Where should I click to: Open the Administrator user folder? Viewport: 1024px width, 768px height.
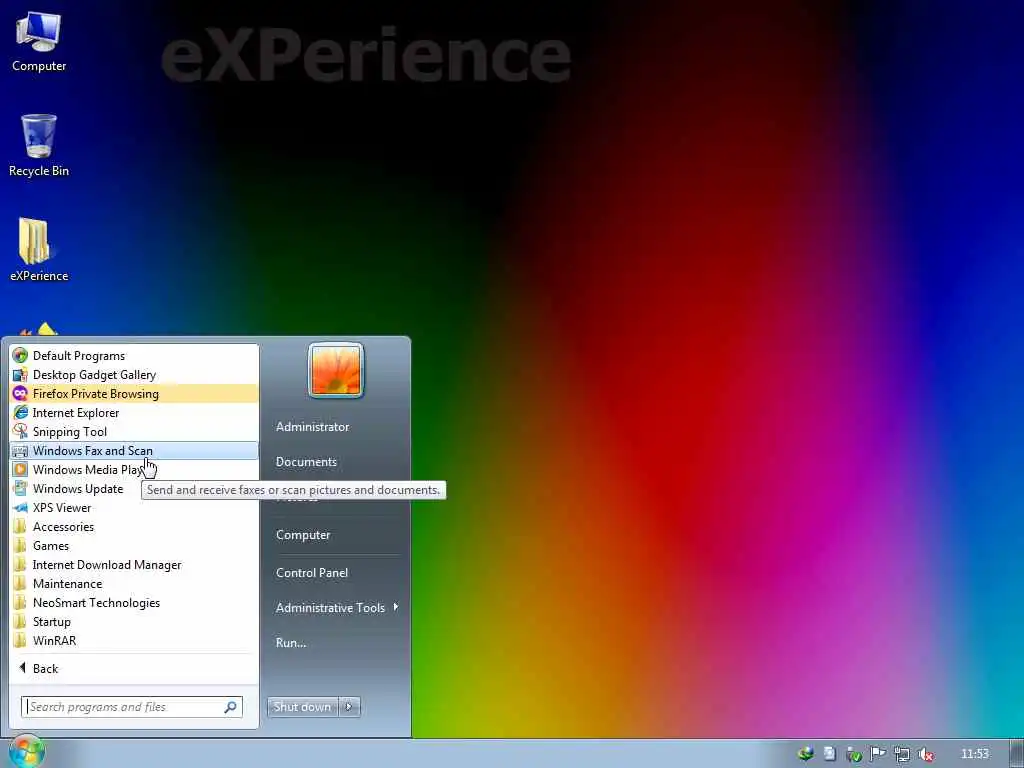tap(312, 426)
